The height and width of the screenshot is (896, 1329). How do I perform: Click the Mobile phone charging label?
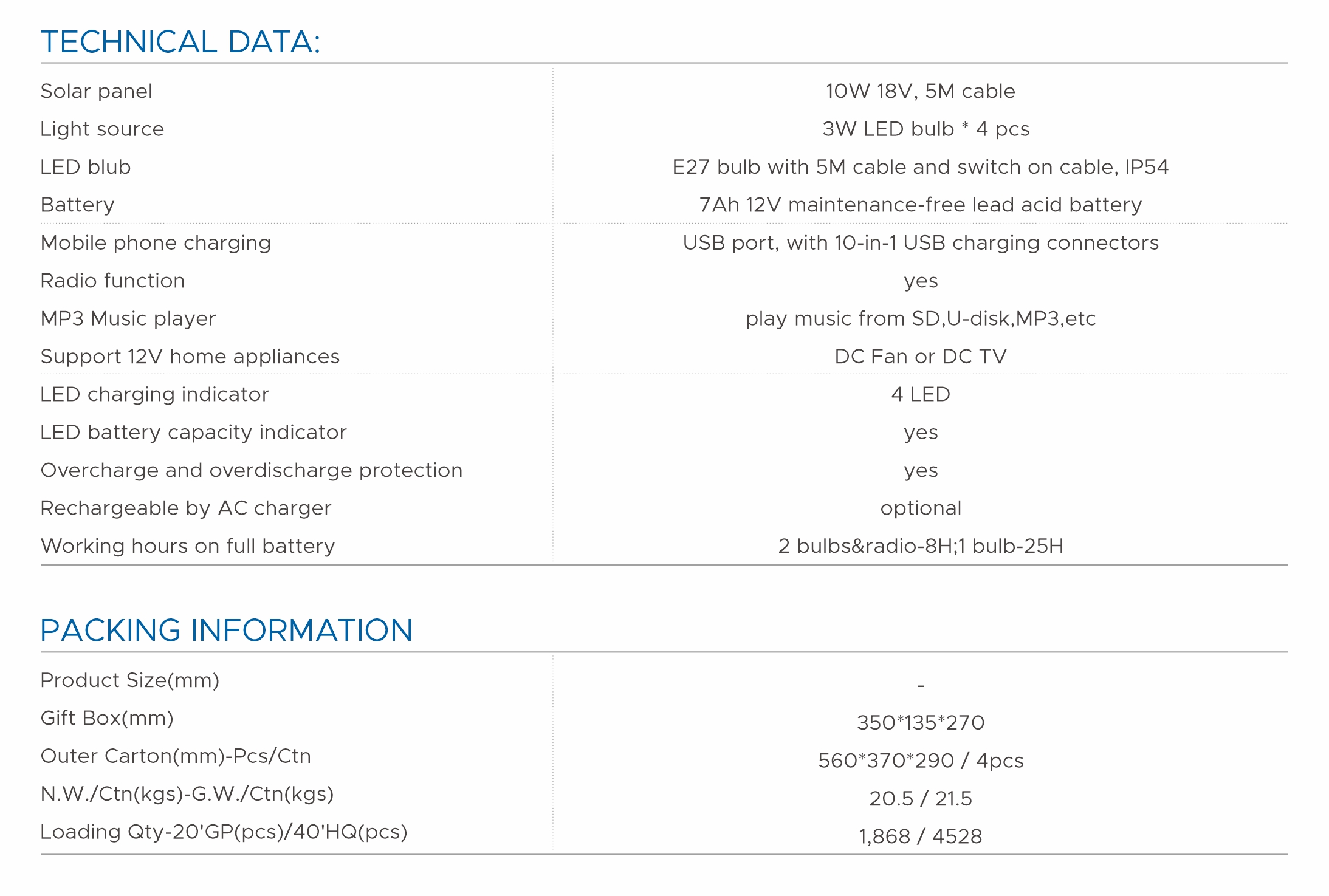[156, 243]
